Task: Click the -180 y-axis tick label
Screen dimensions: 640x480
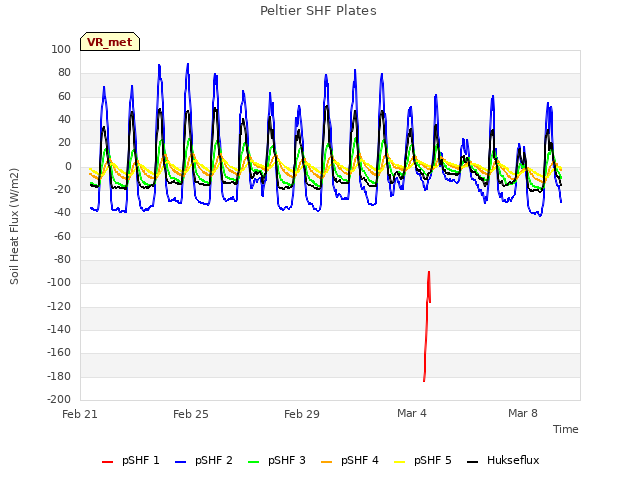Action: [59, 376]
